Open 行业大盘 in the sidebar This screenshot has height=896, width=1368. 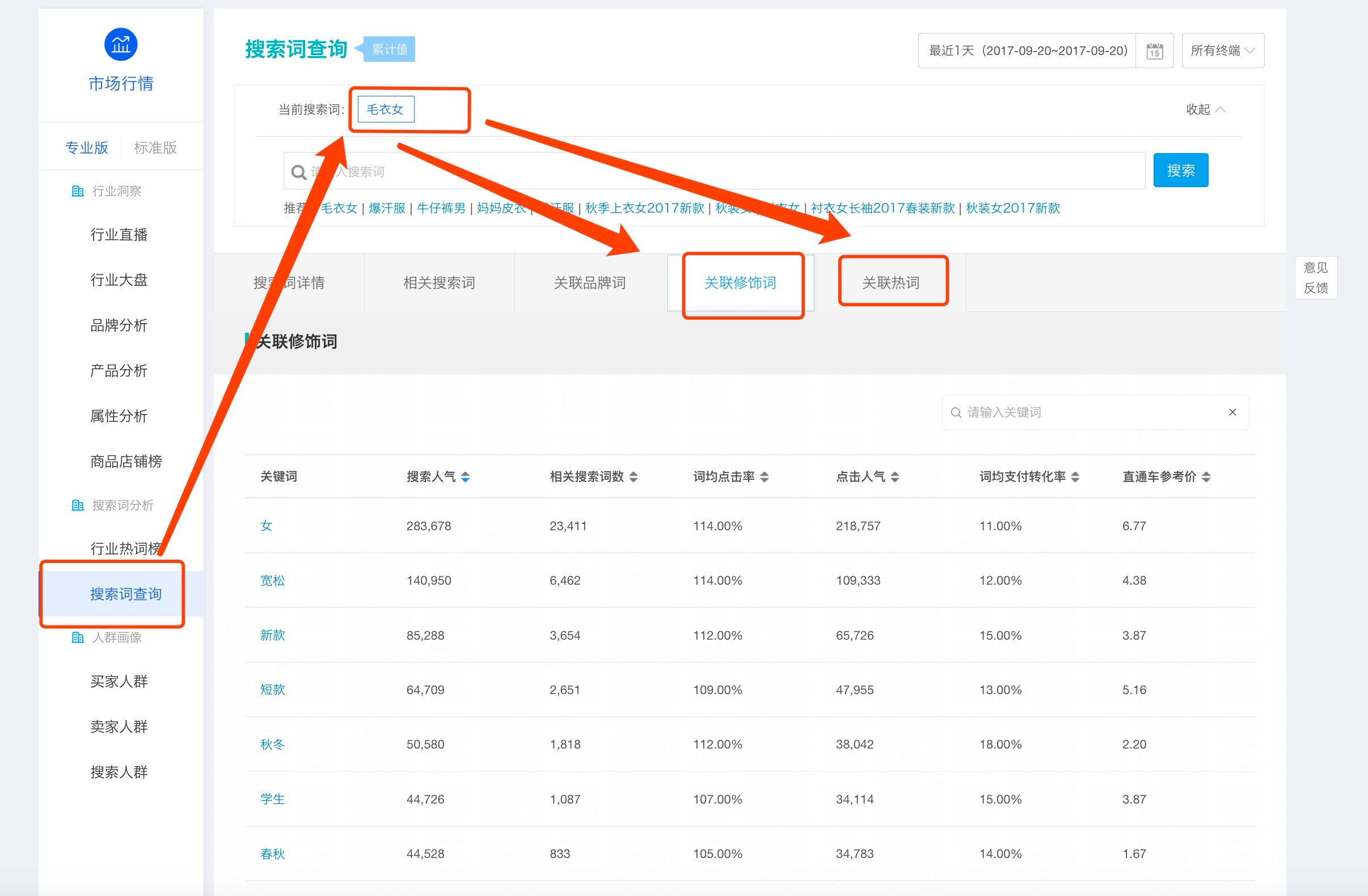[119, 280]
